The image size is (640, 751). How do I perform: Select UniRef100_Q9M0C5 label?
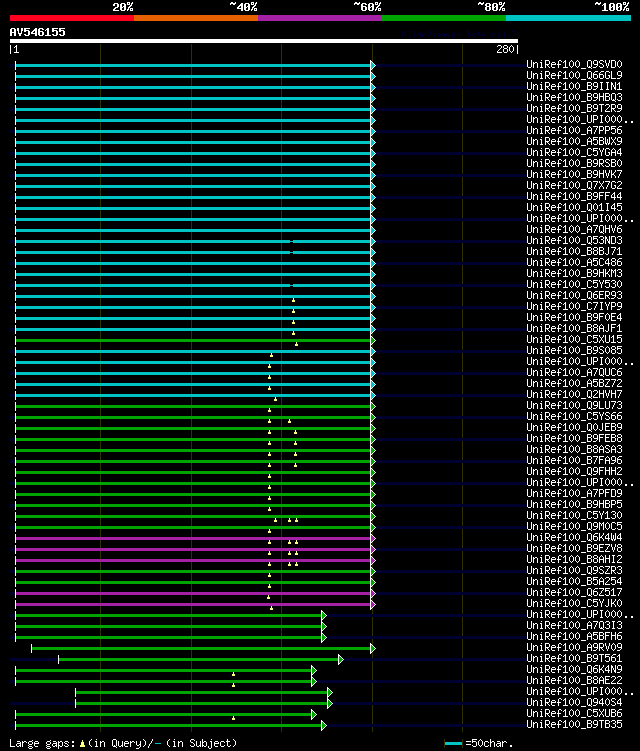574,527
